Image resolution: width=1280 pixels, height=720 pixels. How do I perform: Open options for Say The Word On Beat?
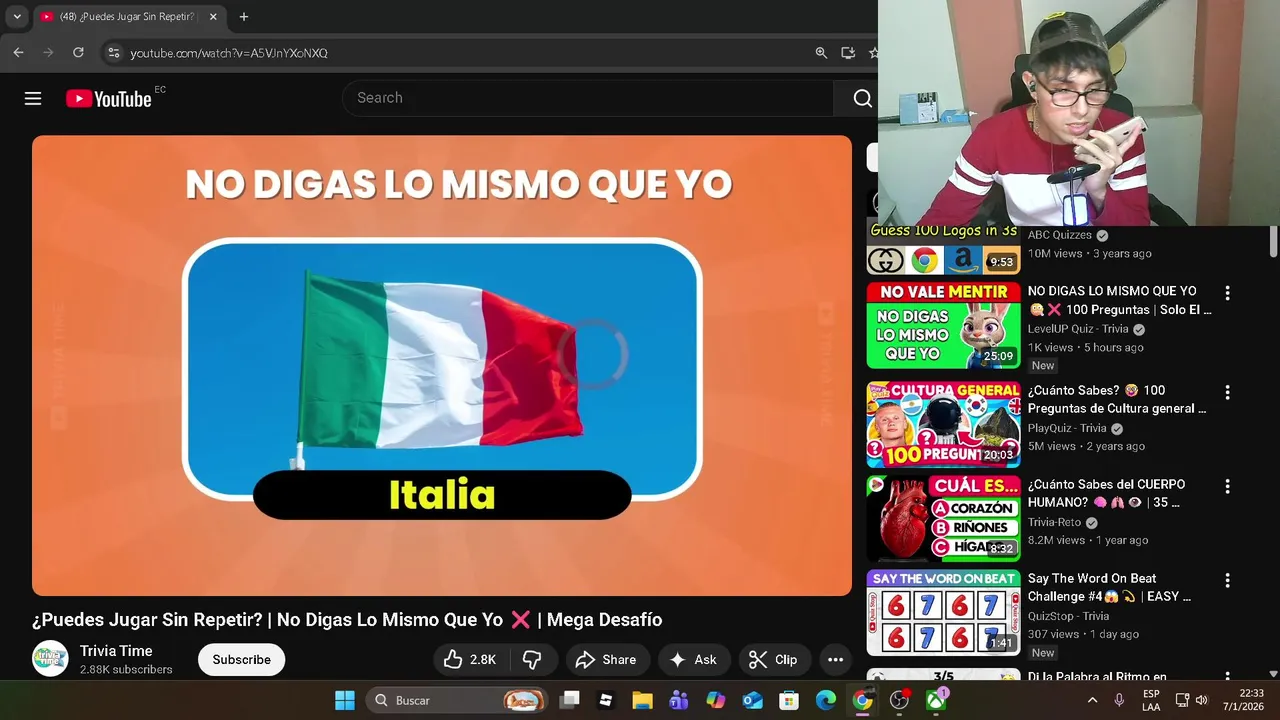pyautogui.click(x=1227, y=580)
